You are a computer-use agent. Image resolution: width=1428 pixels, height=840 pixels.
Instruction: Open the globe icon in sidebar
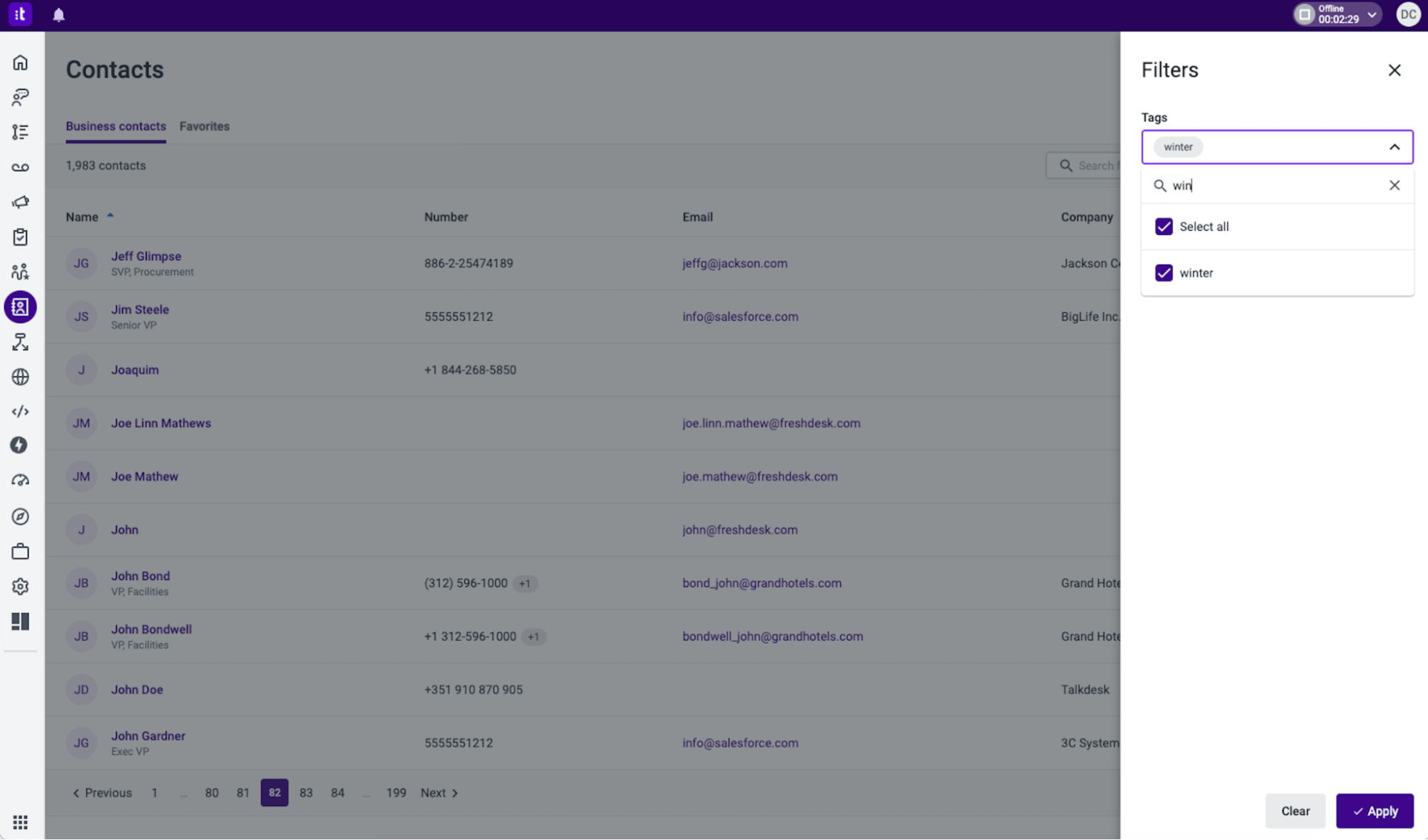tap(20, 377)
